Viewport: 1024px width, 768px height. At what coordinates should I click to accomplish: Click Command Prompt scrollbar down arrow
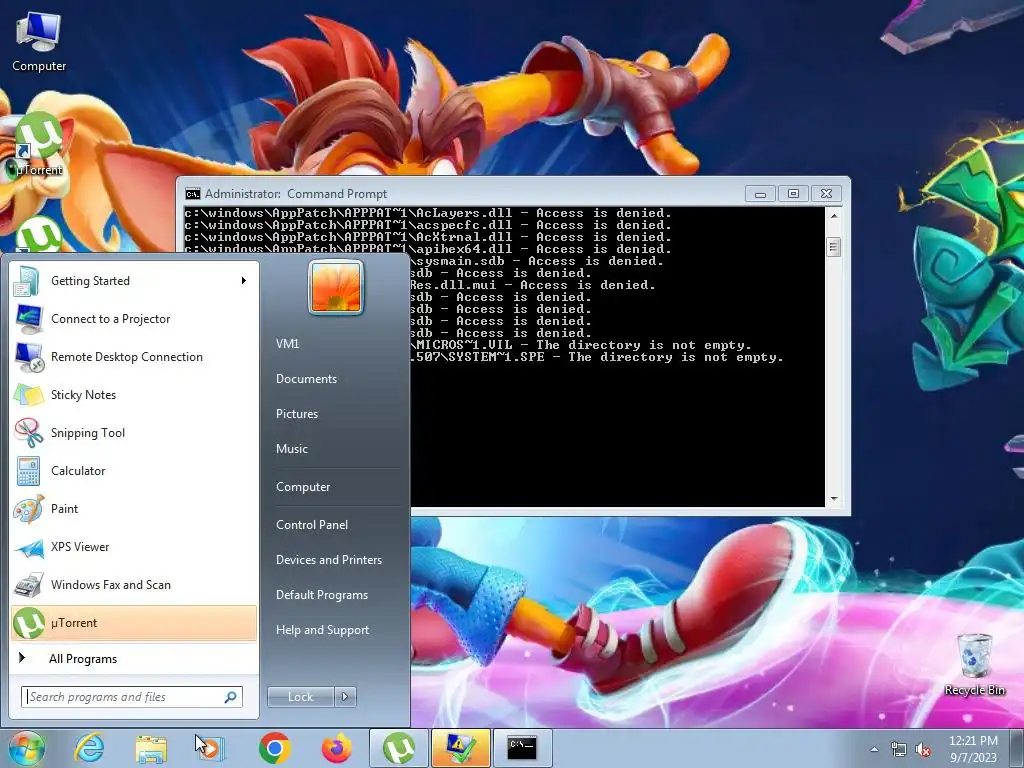833,498
